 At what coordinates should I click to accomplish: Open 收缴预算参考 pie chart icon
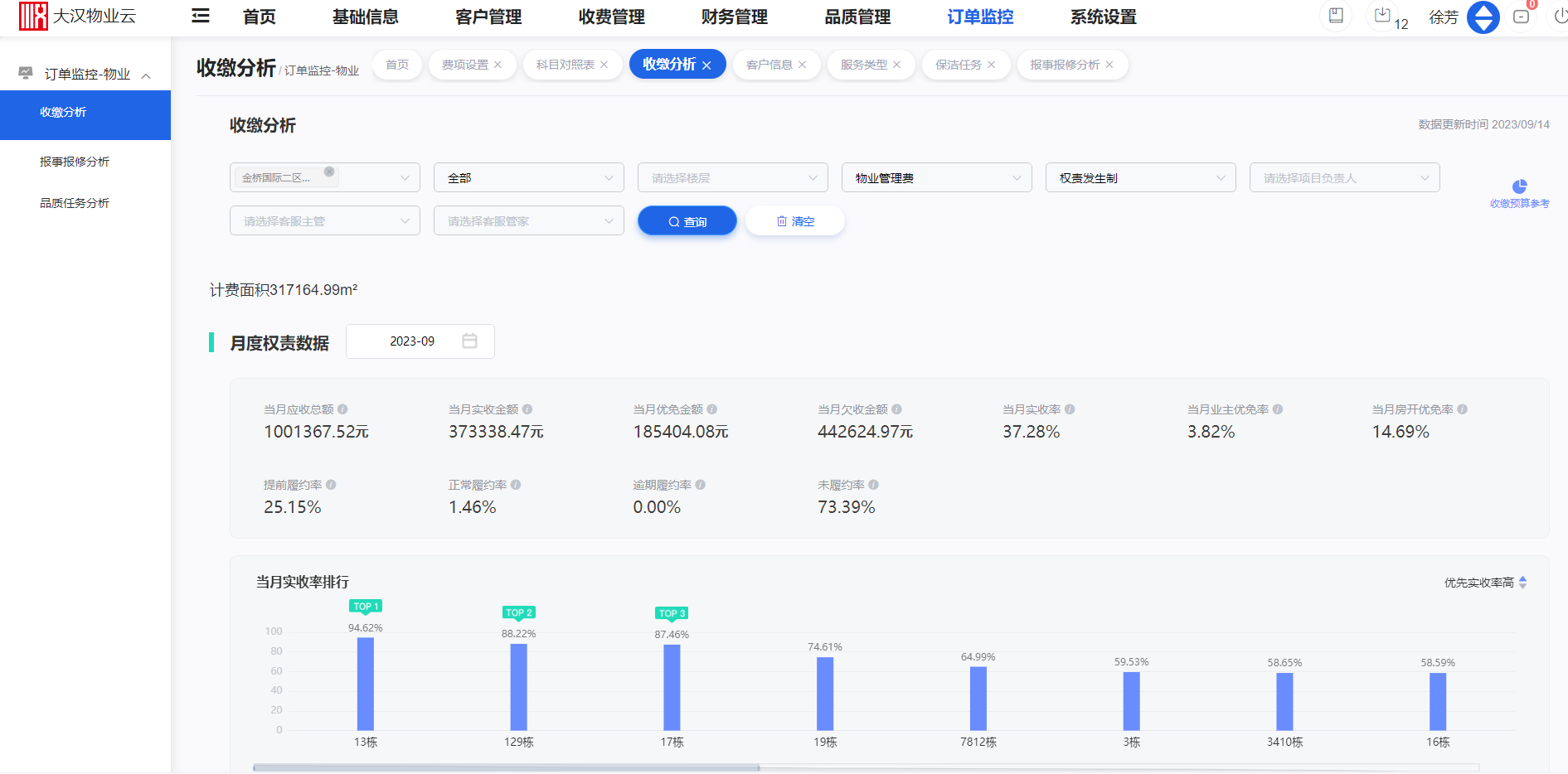pos(1519,186)
